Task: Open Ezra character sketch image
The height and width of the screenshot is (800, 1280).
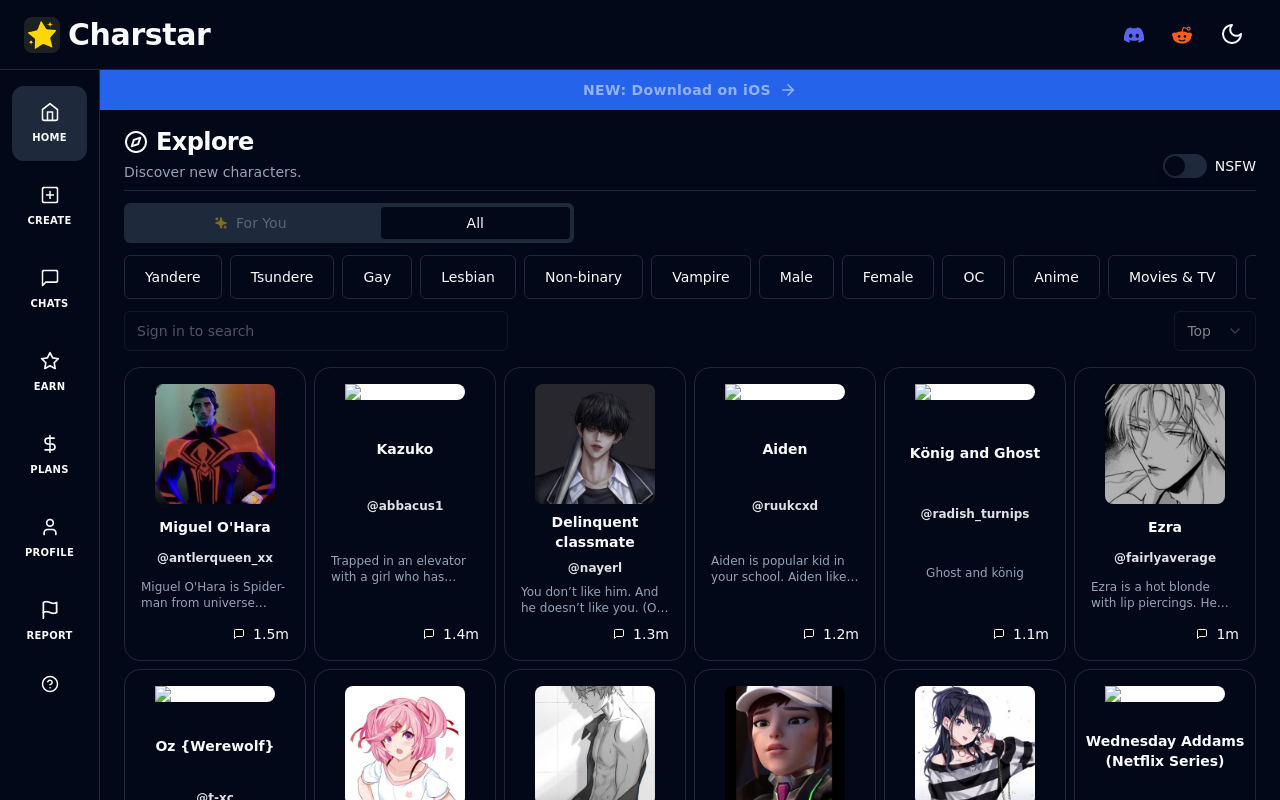Action: coord(1165,444)
